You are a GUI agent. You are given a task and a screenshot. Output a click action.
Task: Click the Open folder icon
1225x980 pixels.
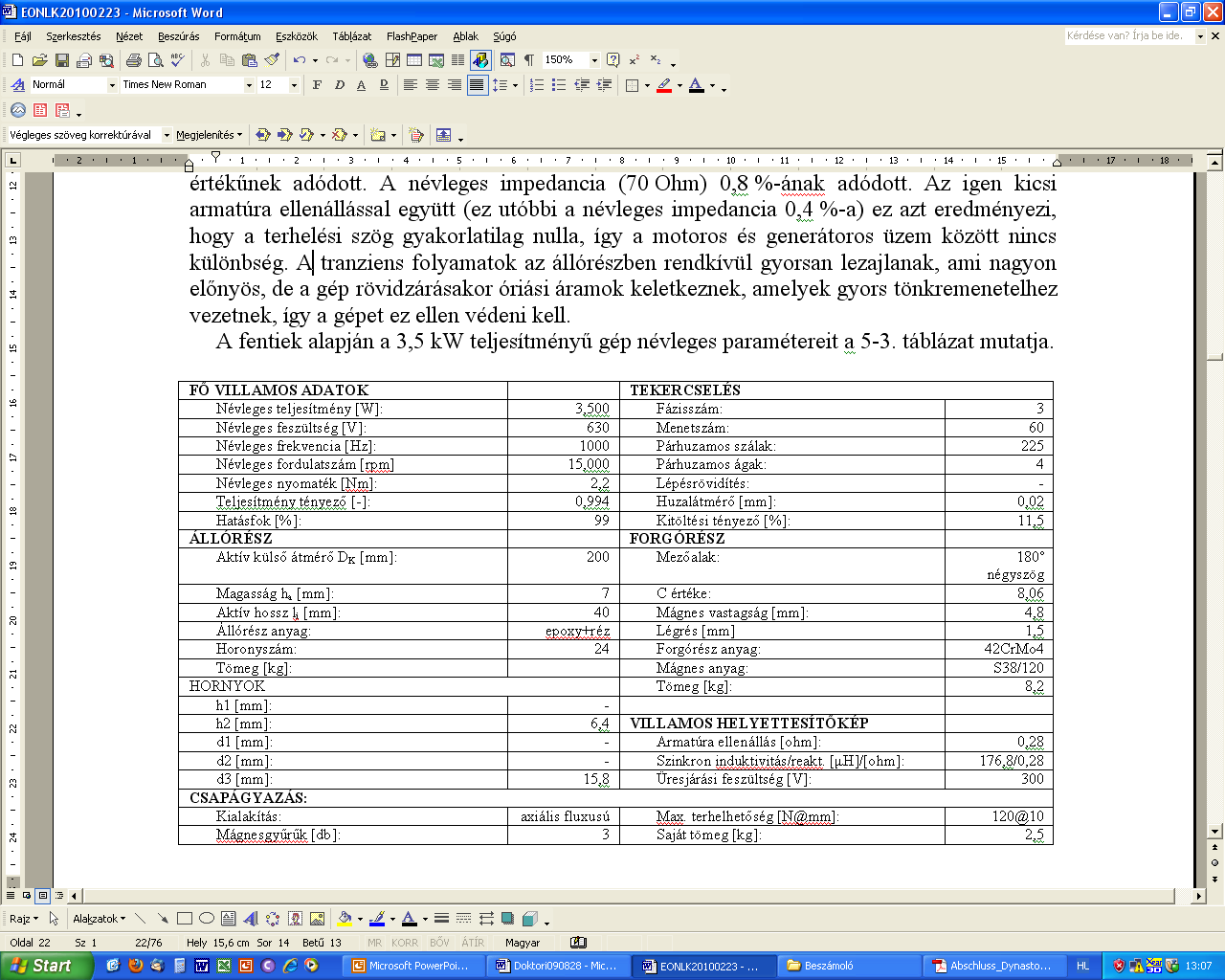[39, 60]
